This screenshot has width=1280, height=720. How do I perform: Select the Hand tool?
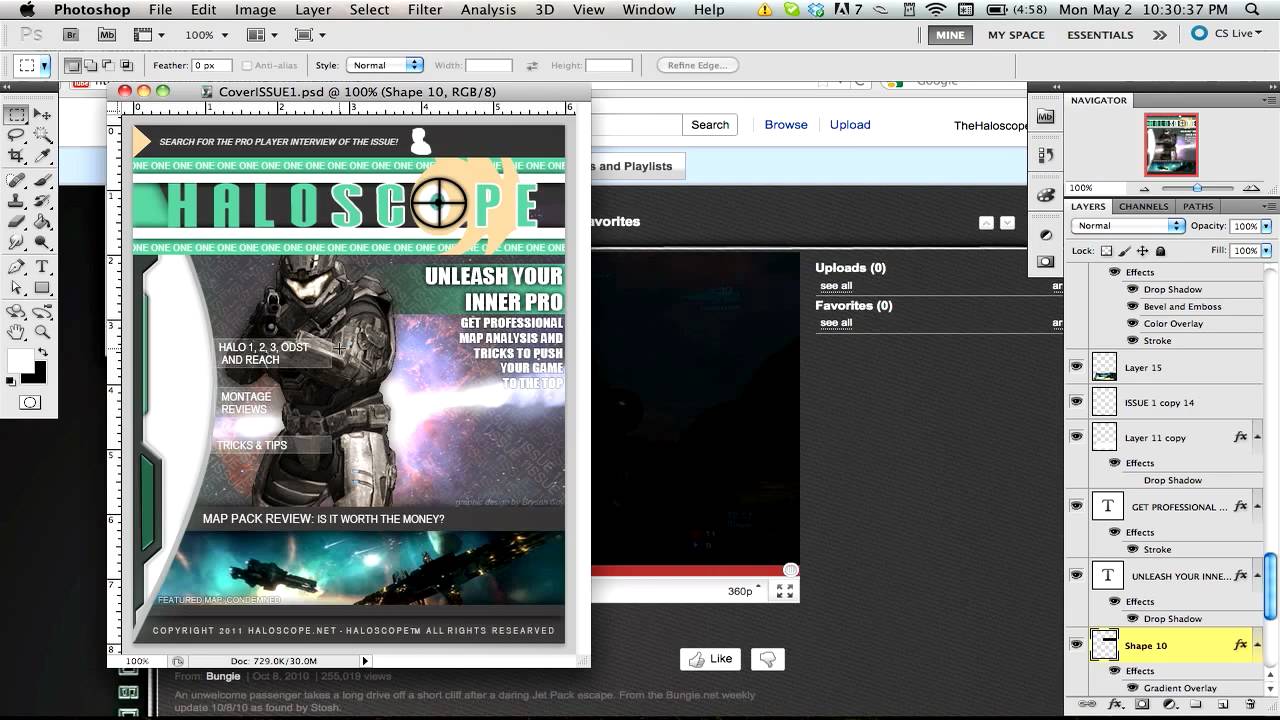[x=17, y=332]
